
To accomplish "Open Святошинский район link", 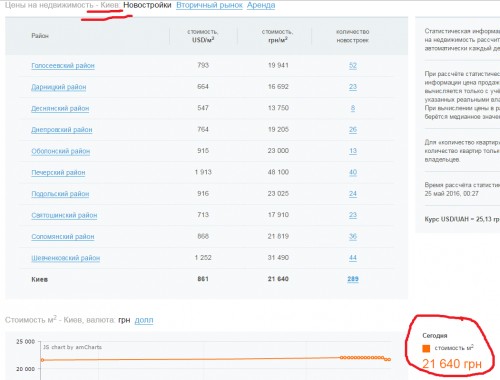I will (64, 215).
